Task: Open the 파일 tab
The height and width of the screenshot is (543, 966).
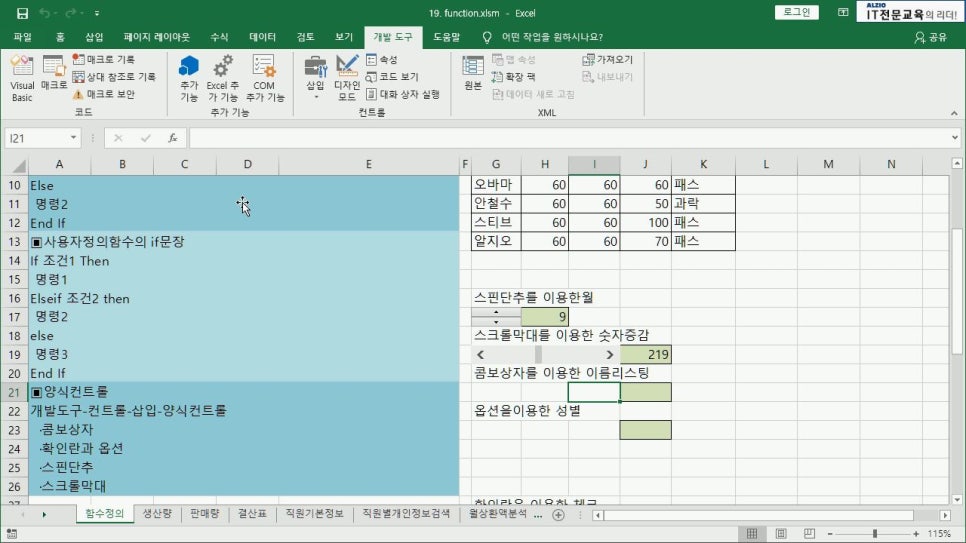Action: pyautogui.click(x=22, y=37)
